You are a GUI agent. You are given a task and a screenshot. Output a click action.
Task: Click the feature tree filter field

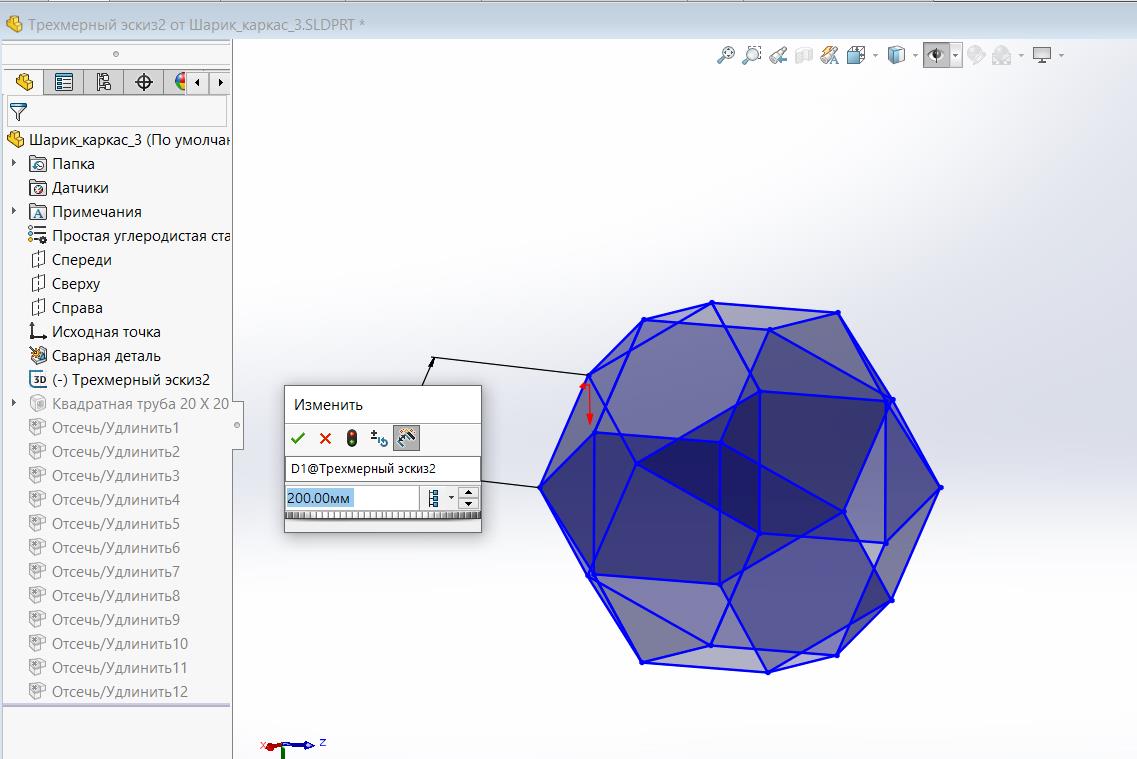pyautogui.click(x=117, y=112)
